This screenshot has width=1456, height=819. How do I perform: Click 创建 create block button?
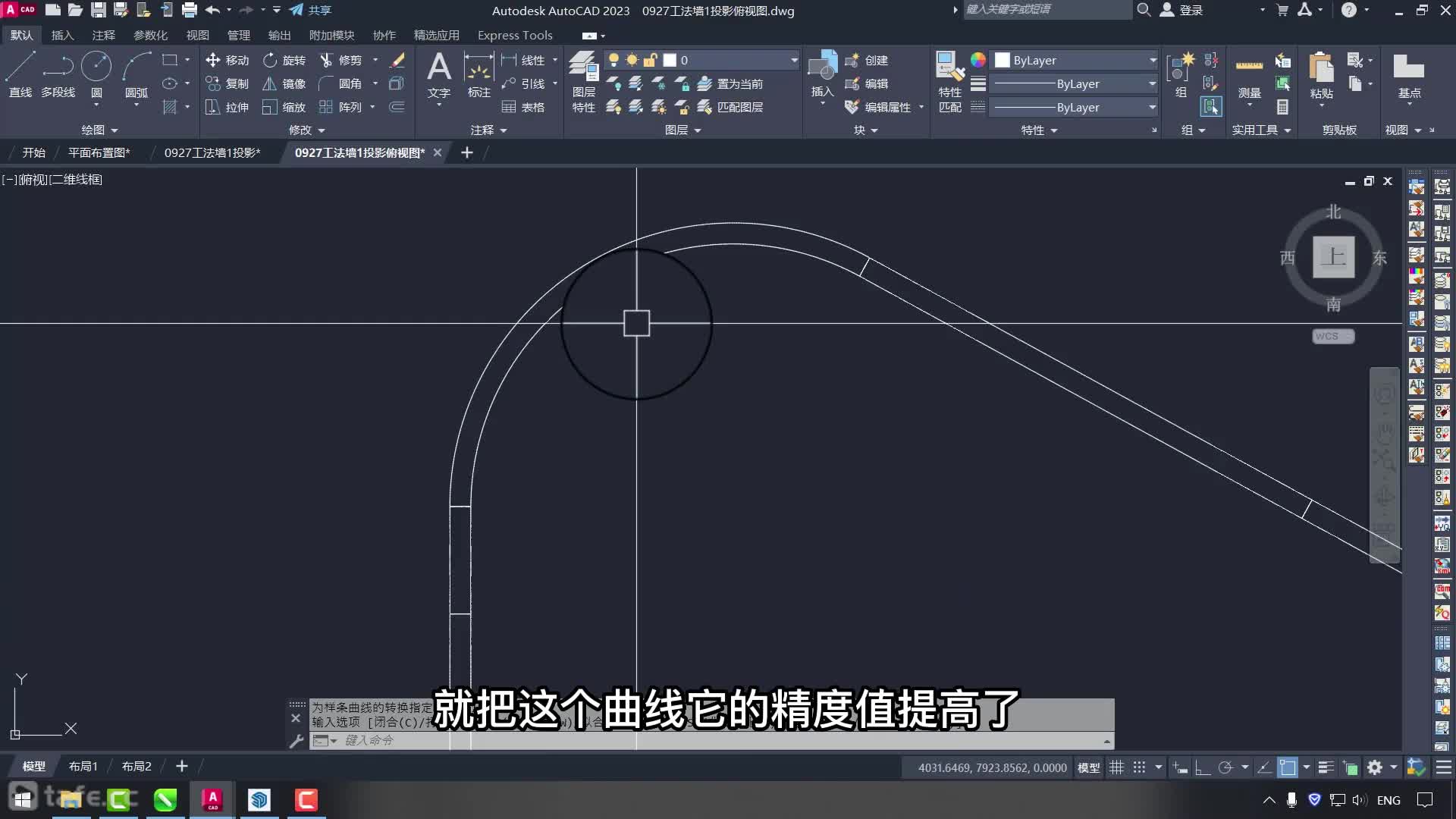coord(867,60)
